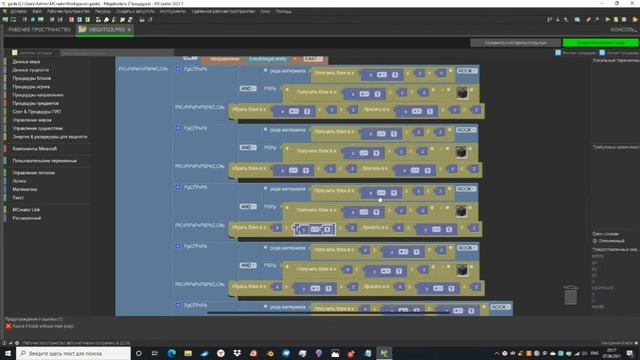Open the Окно menu
Viewport: 640px width, 360px height.
(265, 11)
